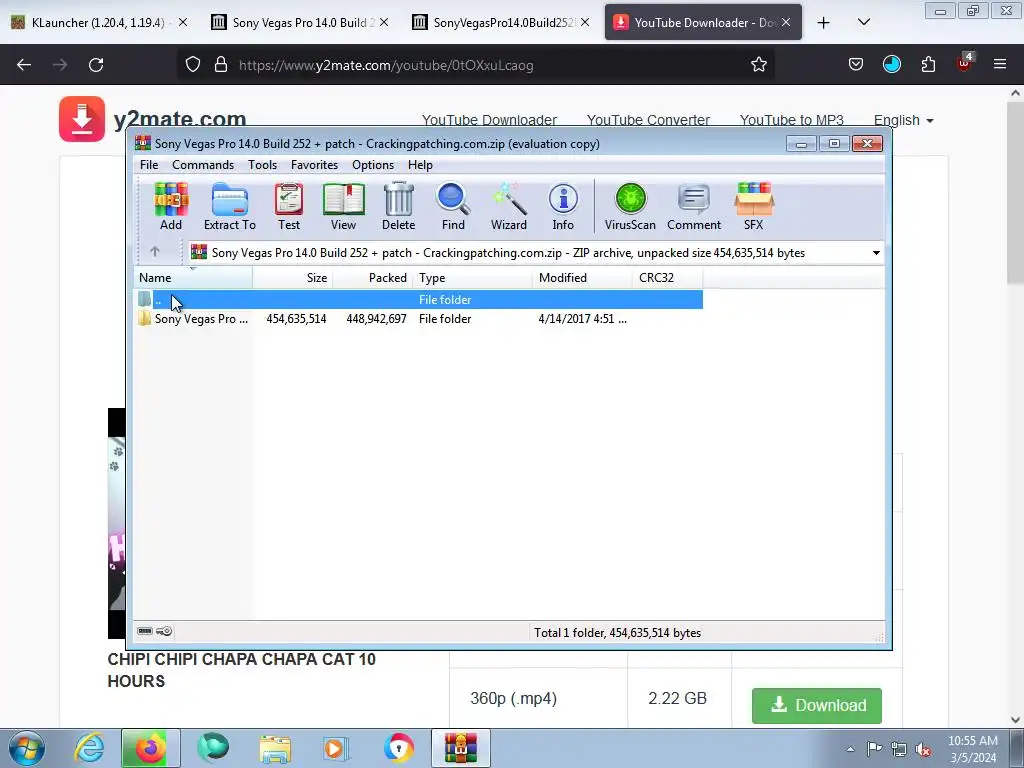Click the Delete trash can icon
Image resolution: width=1024 pixels, height=768 pixels.
click(x=398, y=206)
